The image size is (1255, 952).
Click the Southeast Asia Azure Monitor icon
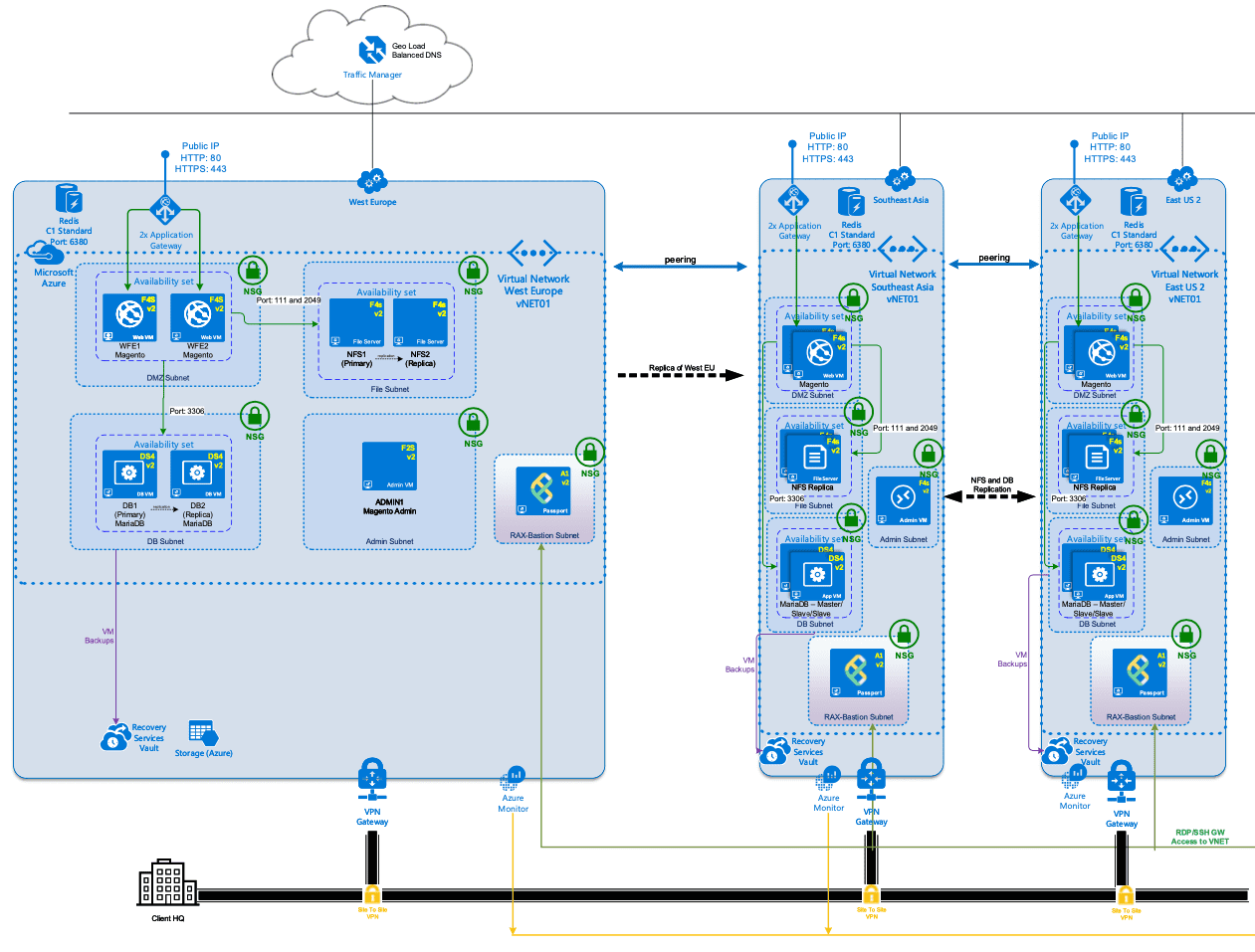829,778
